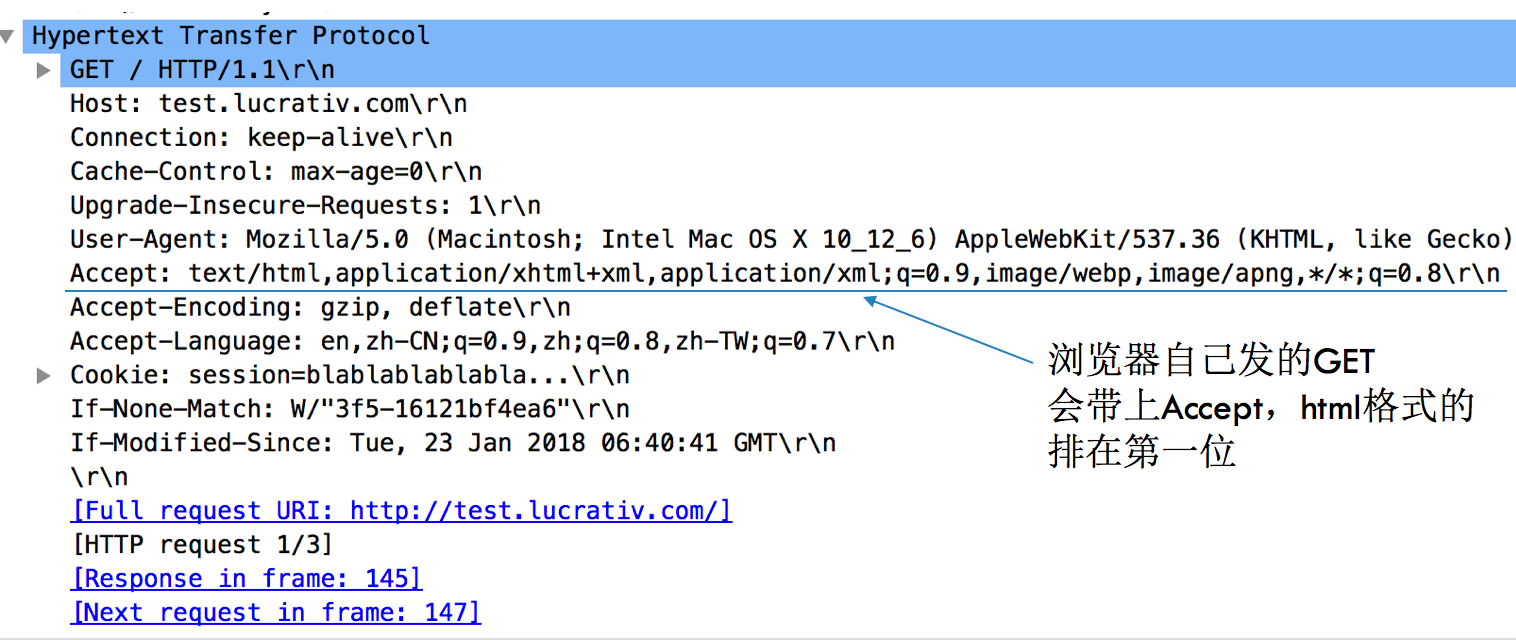Screen dimensions: 1516x640
Task: Click the Hypertext Transfer Protocol header row
Action: coord(758,36)
